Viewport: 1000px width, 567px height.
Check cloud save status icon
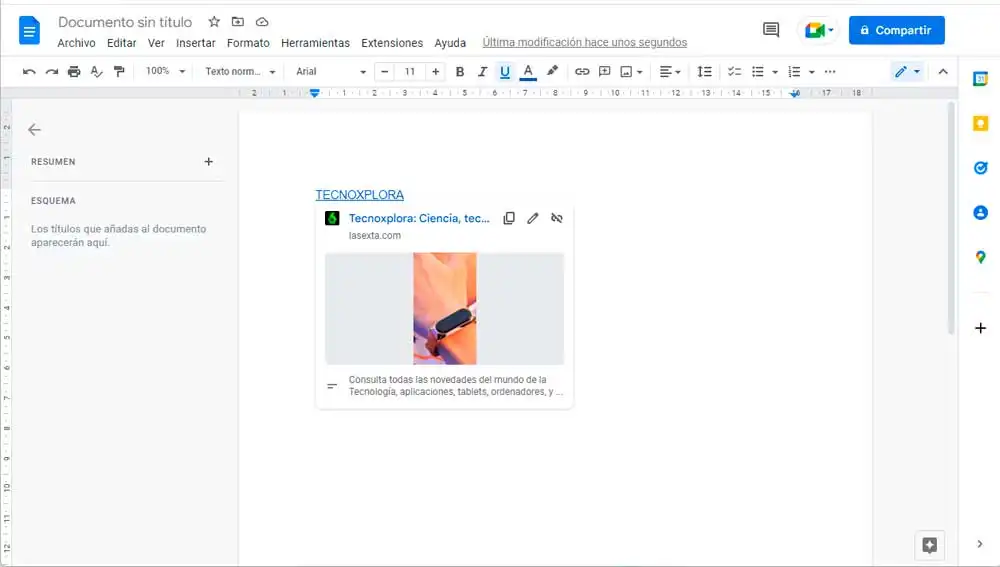coord(262,22)
